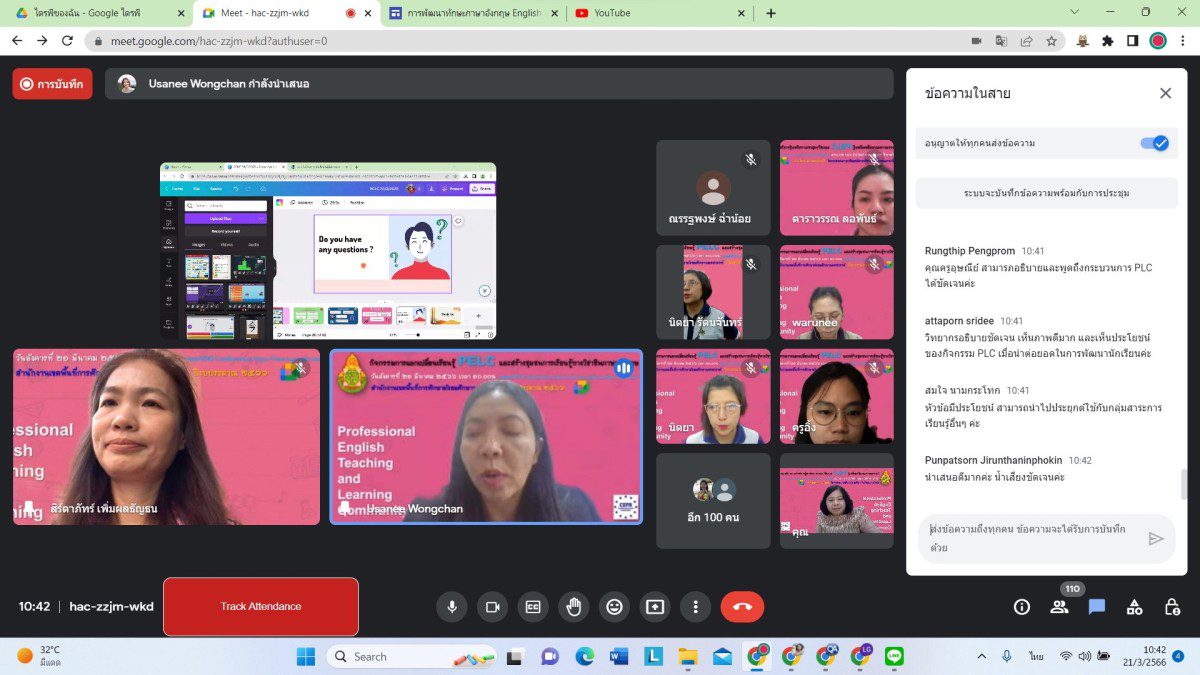Raise hand in the meeting
Viewport: 1200px width, 675px height.
coord(573,606)
